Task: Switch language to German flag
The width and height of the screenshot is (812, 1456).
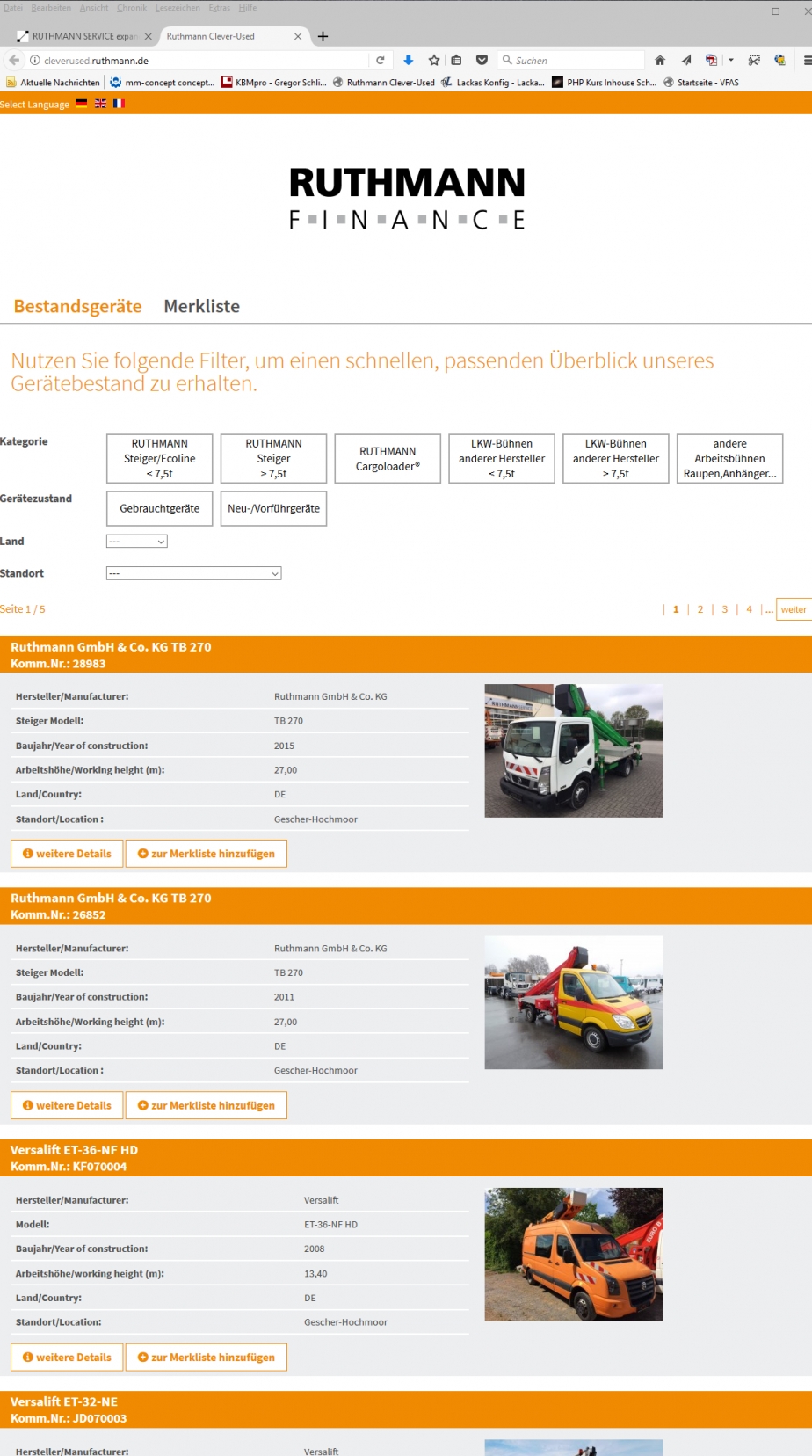Action: 82,103
